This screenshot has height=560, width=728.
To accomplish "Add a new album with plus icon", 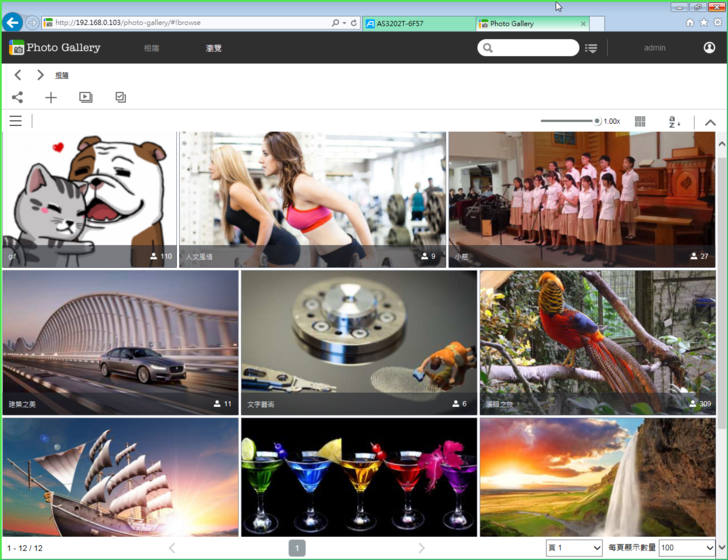I will coord(51,97).
